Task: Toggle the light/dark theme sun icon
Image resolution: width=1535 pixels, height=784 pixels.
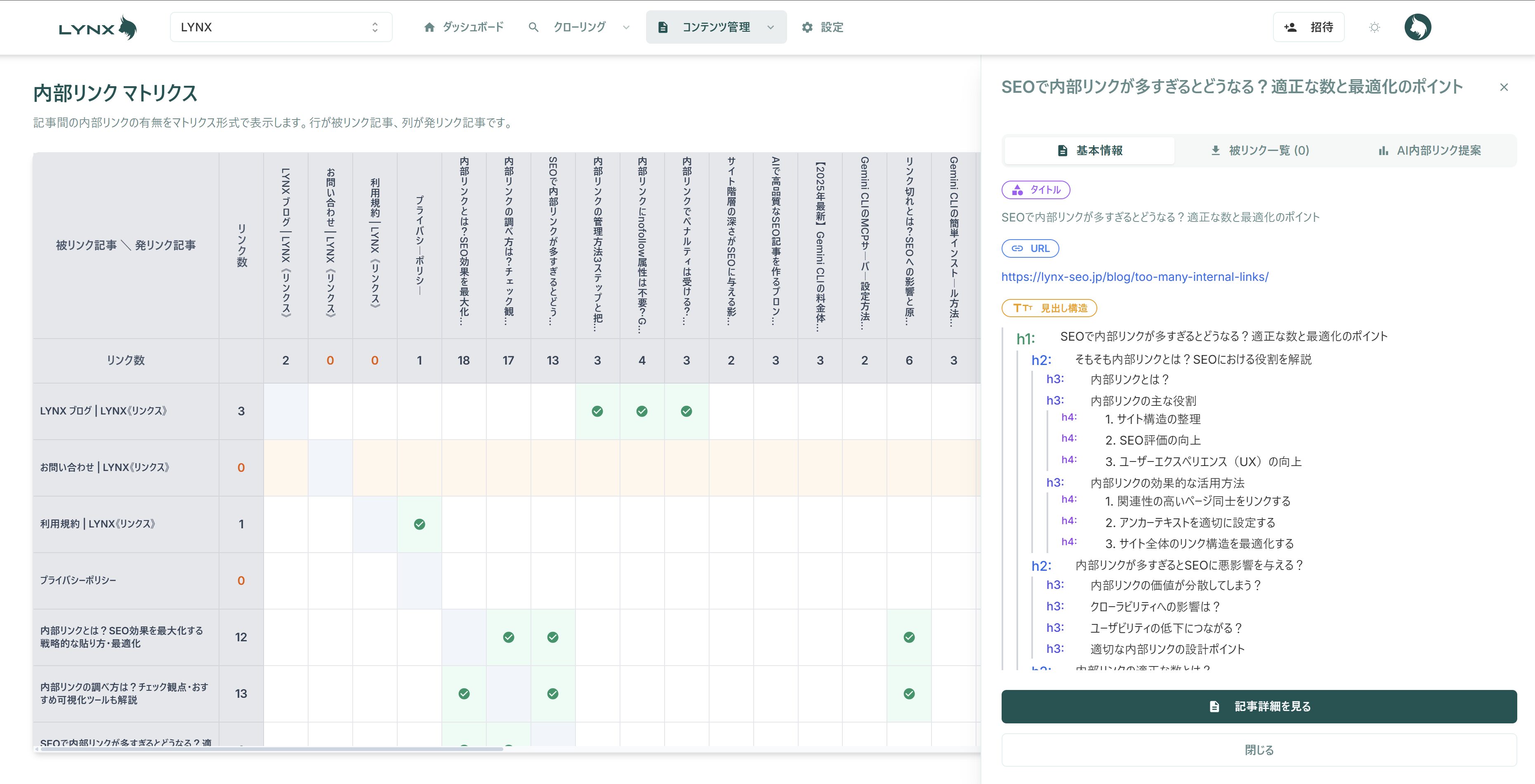Action: pyautogui.click(x=1374, y=27)
